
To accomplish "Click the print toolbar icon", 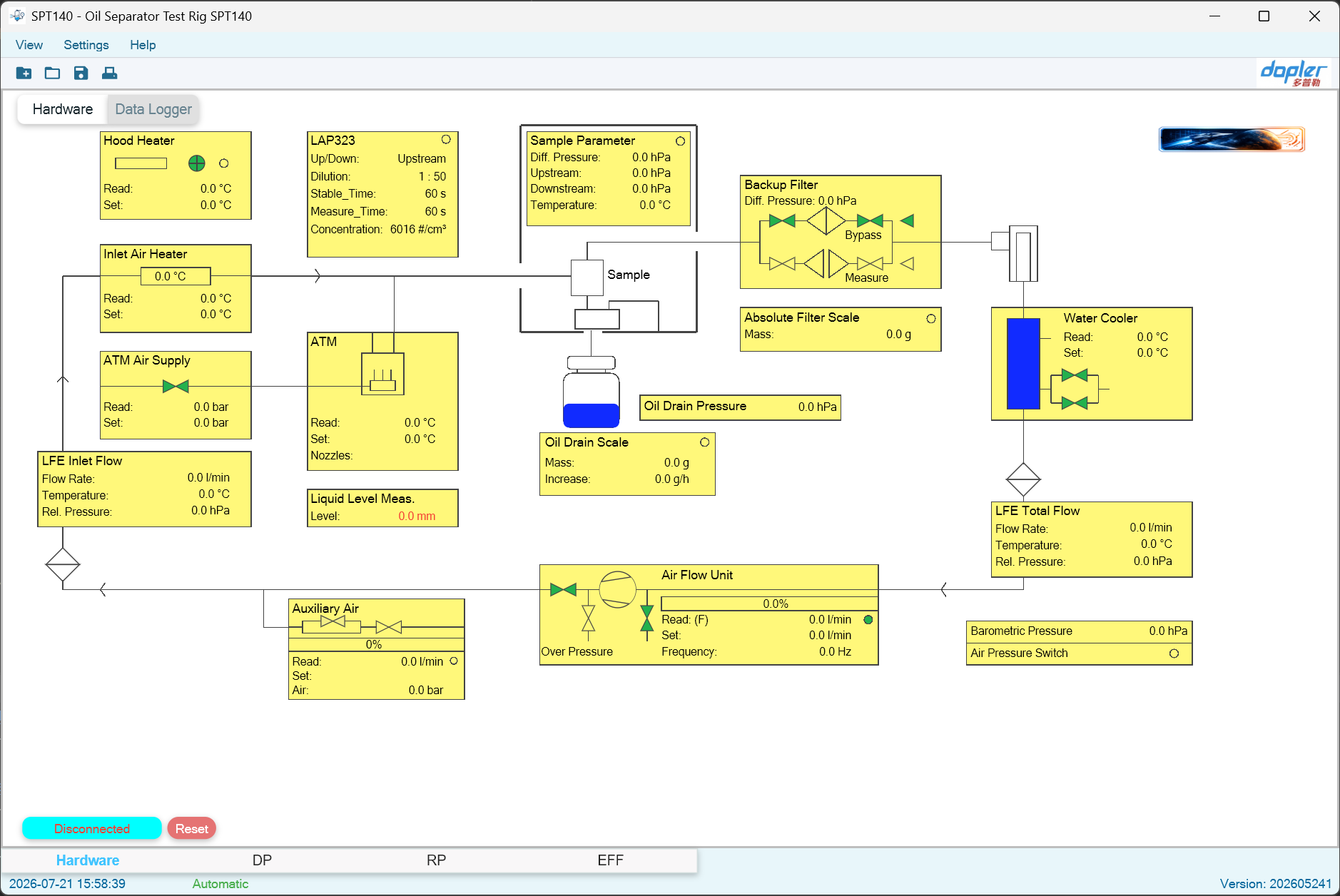I will (x=109, y=73).
